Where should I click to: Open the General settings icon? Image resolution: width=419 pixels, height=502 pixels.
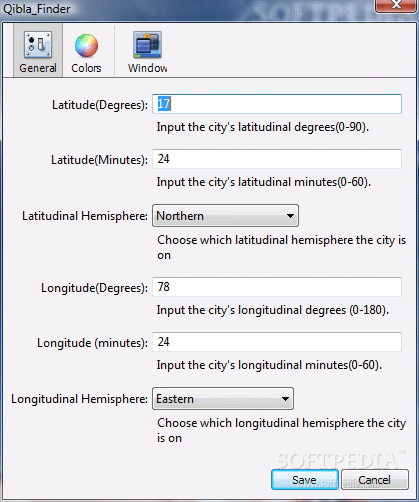coord(38,51)
